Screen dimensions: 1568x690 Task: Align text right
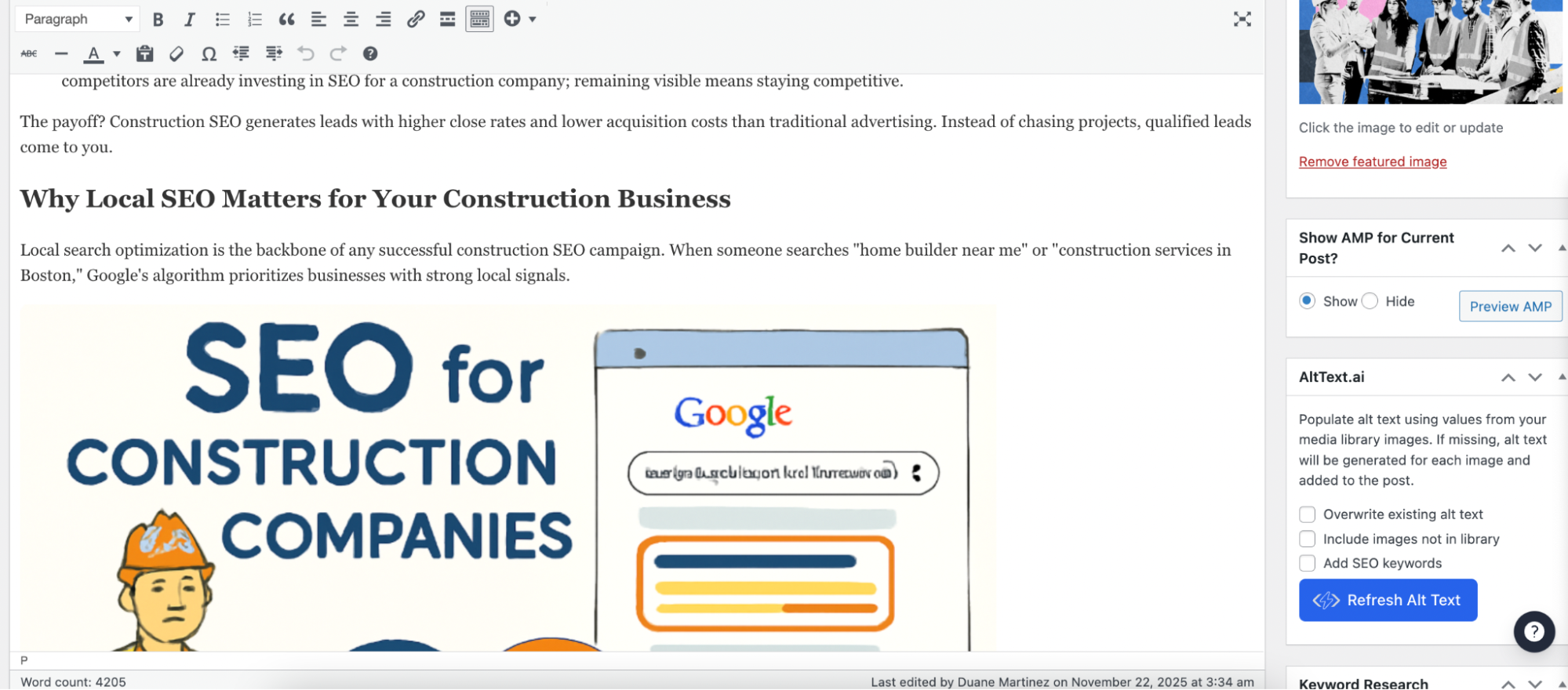tap(383, 19)
